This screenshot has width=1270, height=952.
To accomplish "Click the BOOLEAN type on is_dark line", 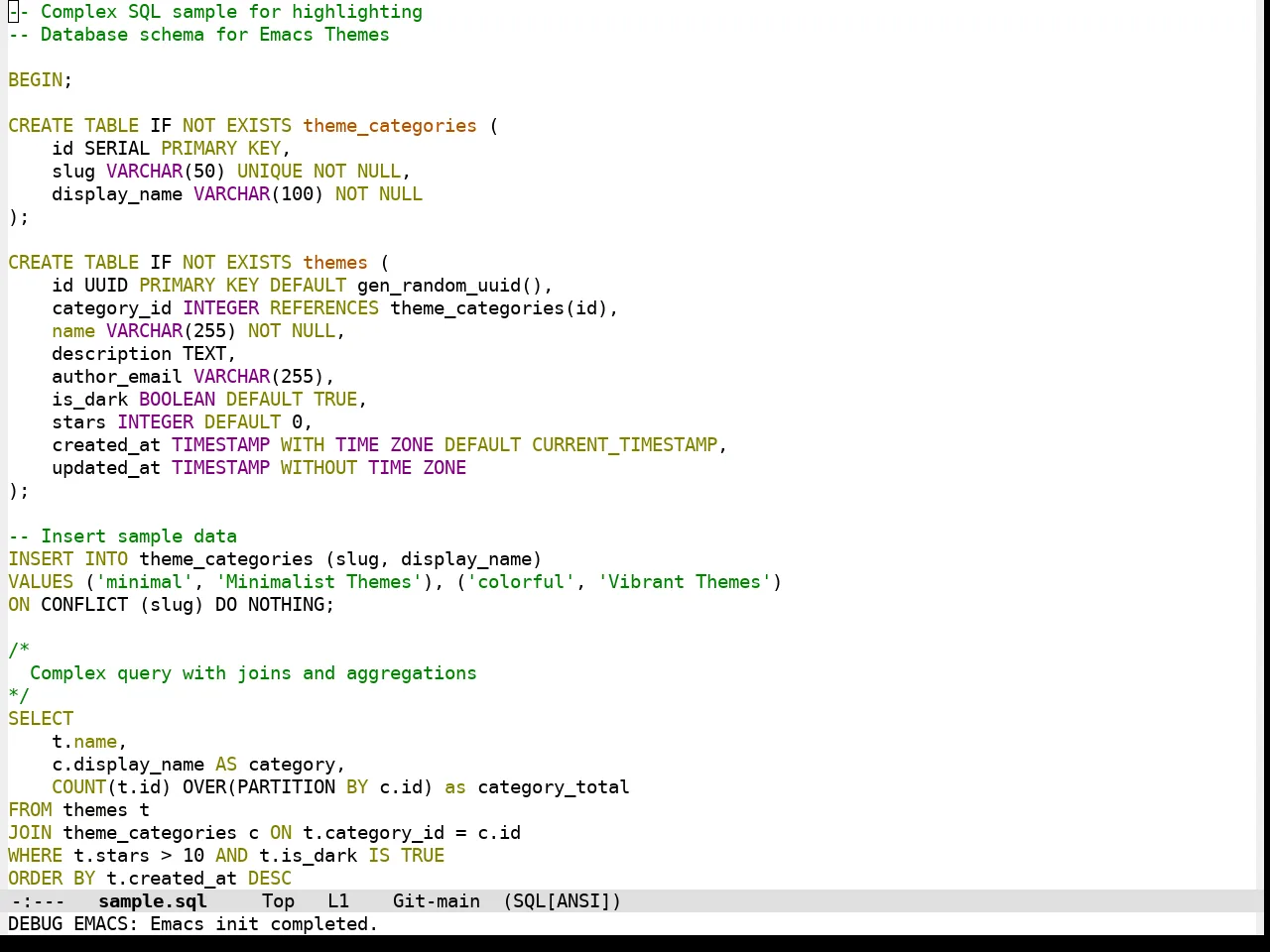I will 178,400.
